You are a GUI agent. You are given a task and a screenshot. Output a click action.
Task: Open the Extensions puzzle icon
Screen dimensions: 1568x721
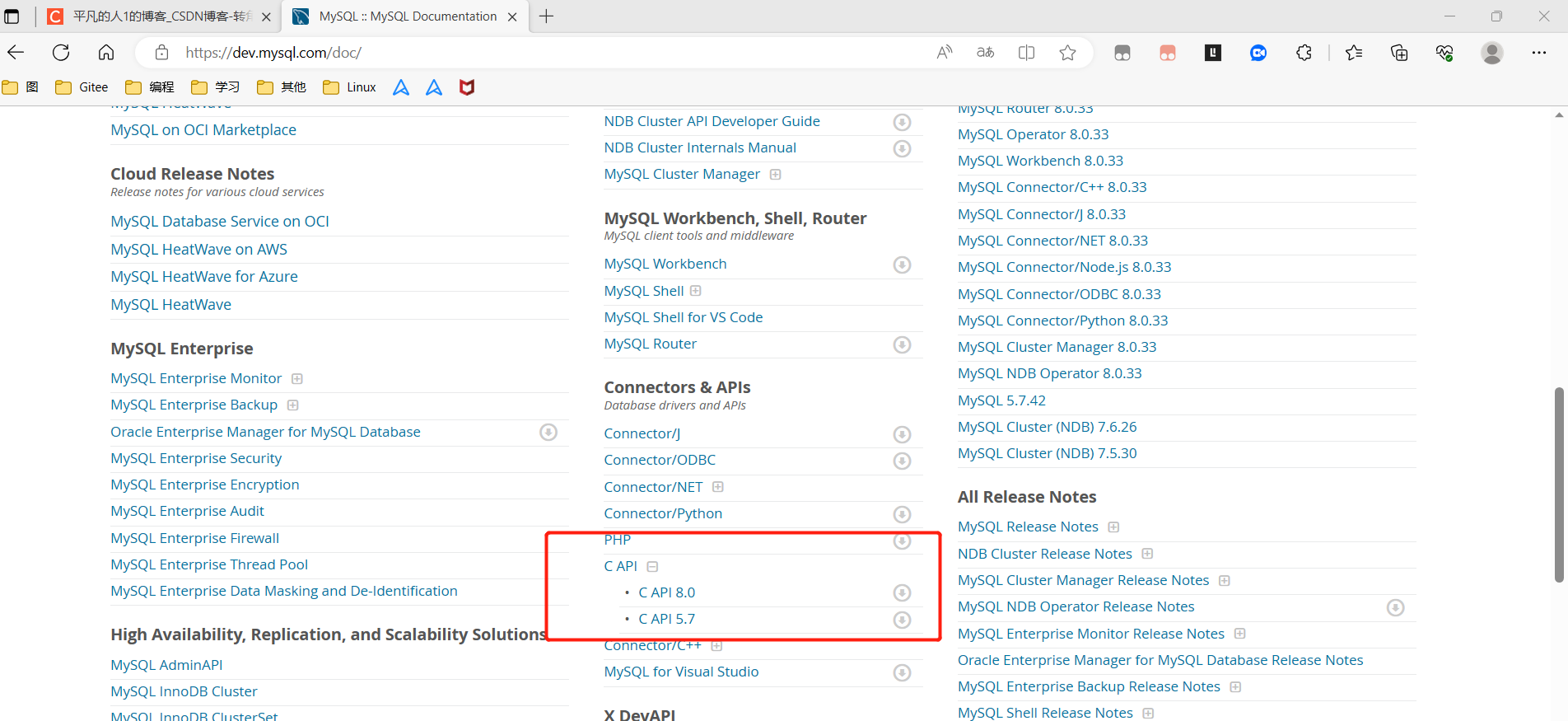pos(1304,53)
